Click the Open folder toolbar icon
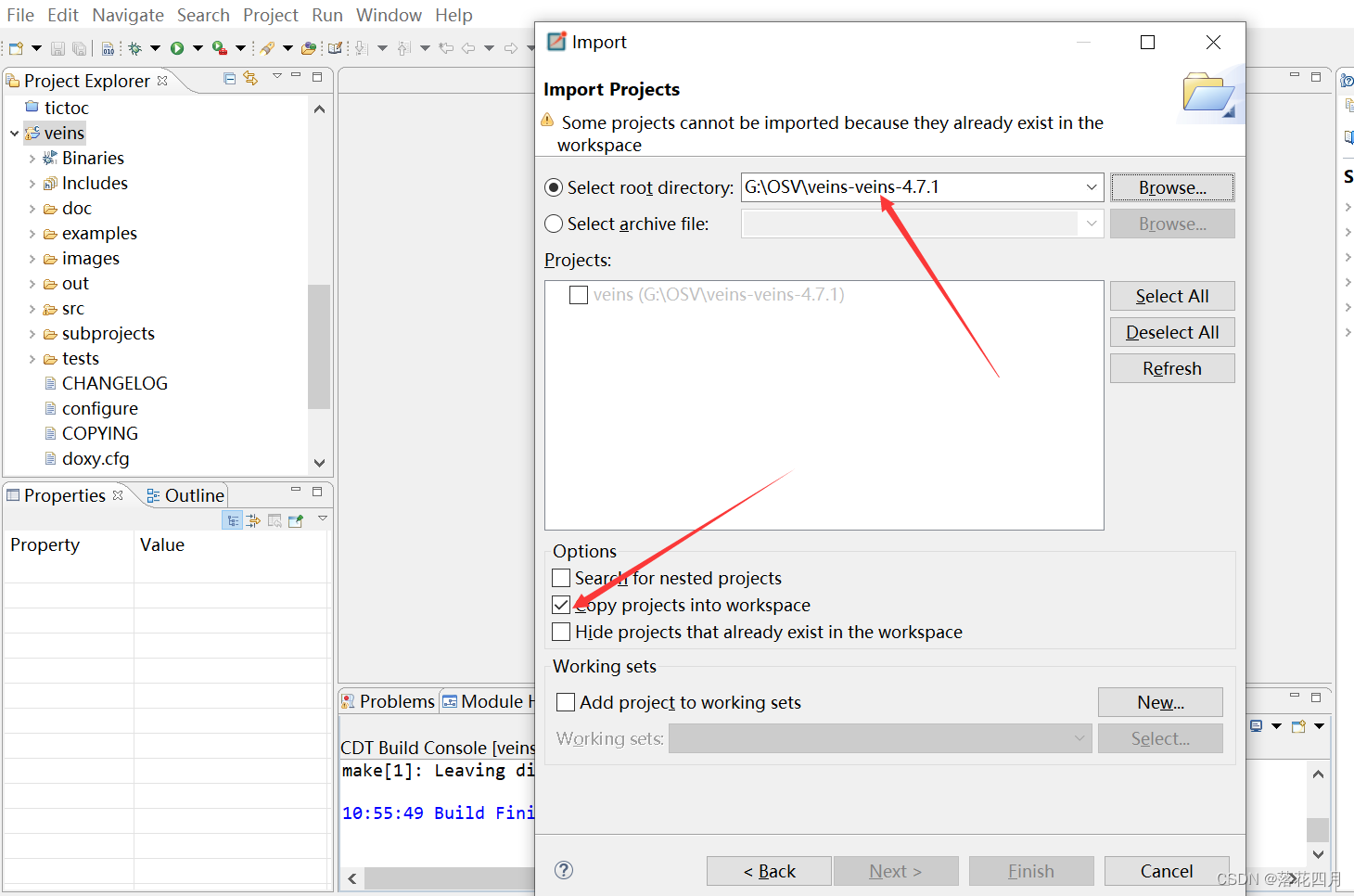The height and width of the screenshot is (896, 1354). (309, 48)
